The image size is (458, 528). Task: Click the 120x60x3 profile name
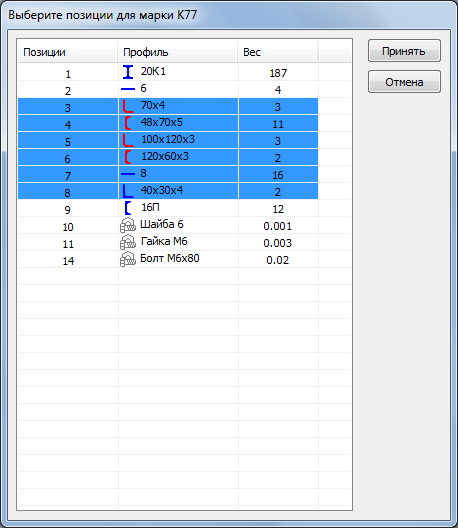coord(165,156)
